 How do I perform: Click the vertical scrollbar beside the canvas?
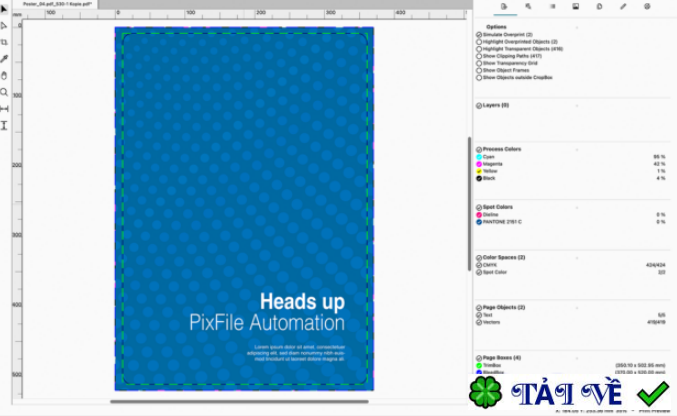(469, 204)
